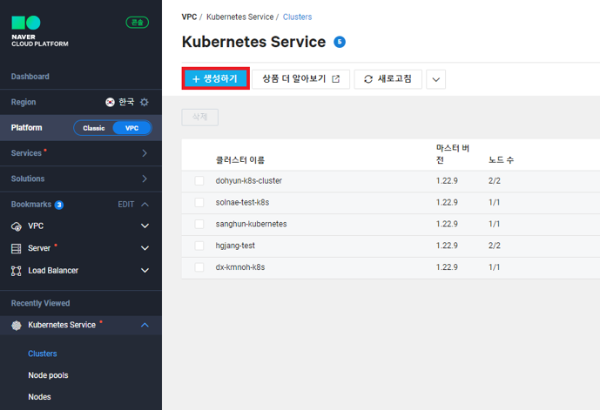Click cluster name hgjang-test
600x410 pixels.
coord(235,245)
